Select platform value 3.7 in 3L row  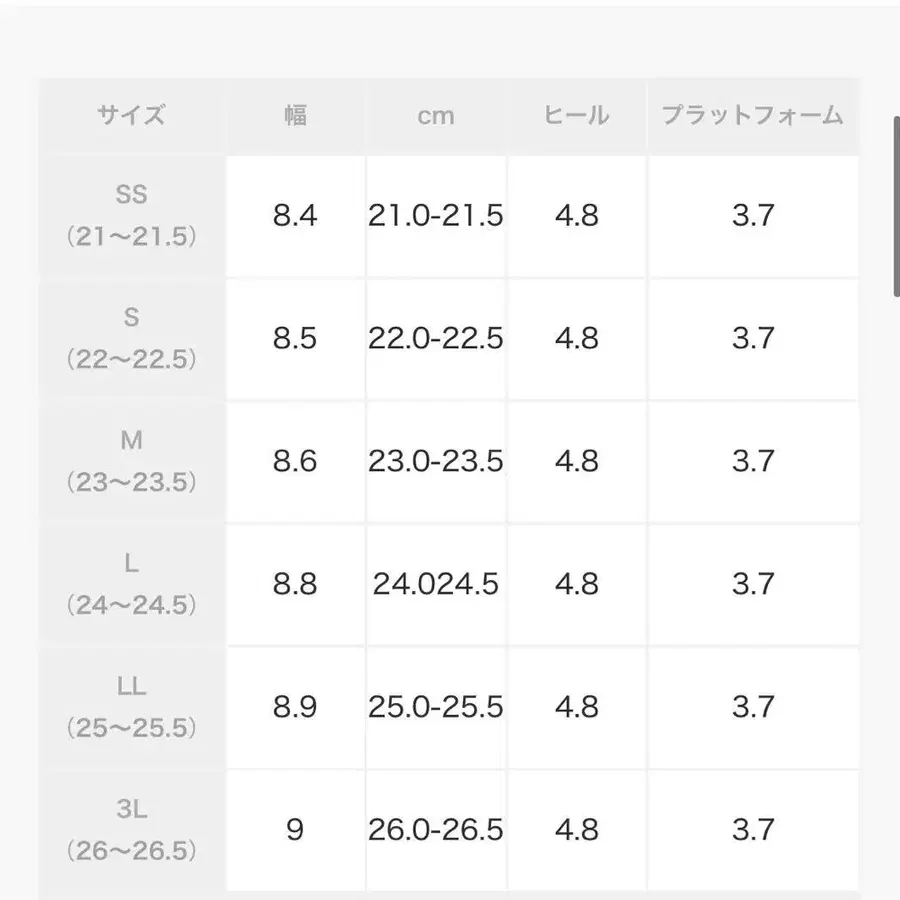(752, 830)
